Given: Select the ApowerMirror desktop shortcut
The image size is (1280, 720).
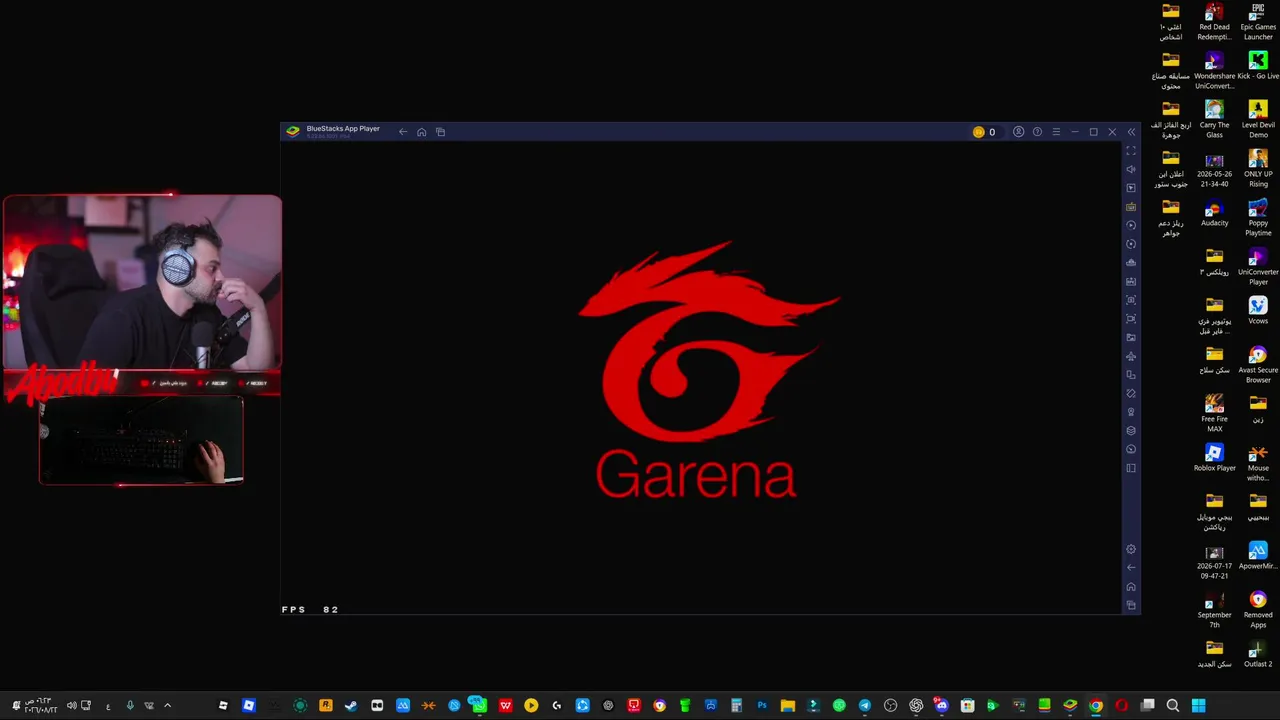Looking at the screenshot, I should tap(1258, 556).
